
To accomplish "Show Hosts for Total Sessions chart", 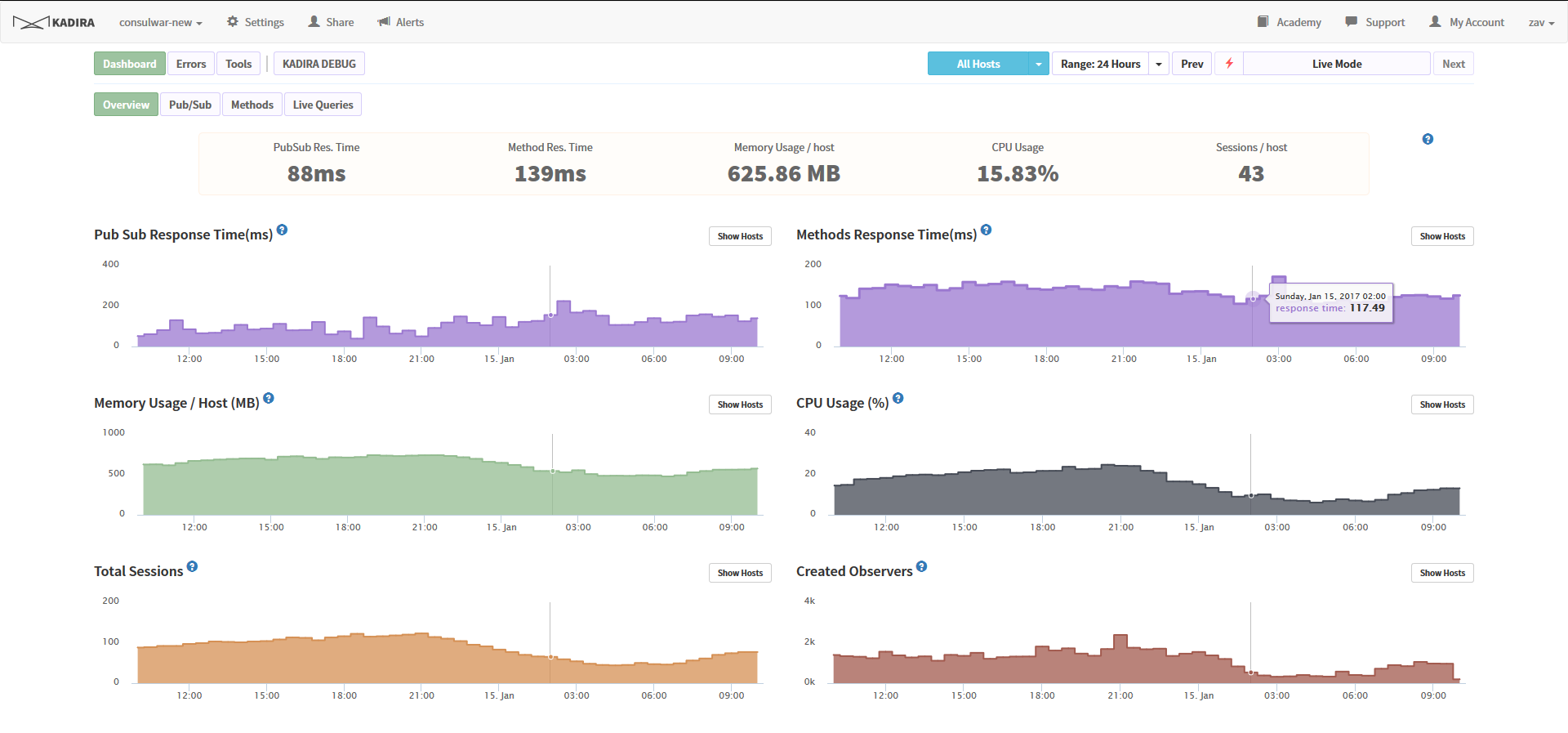I will [740, 573].
